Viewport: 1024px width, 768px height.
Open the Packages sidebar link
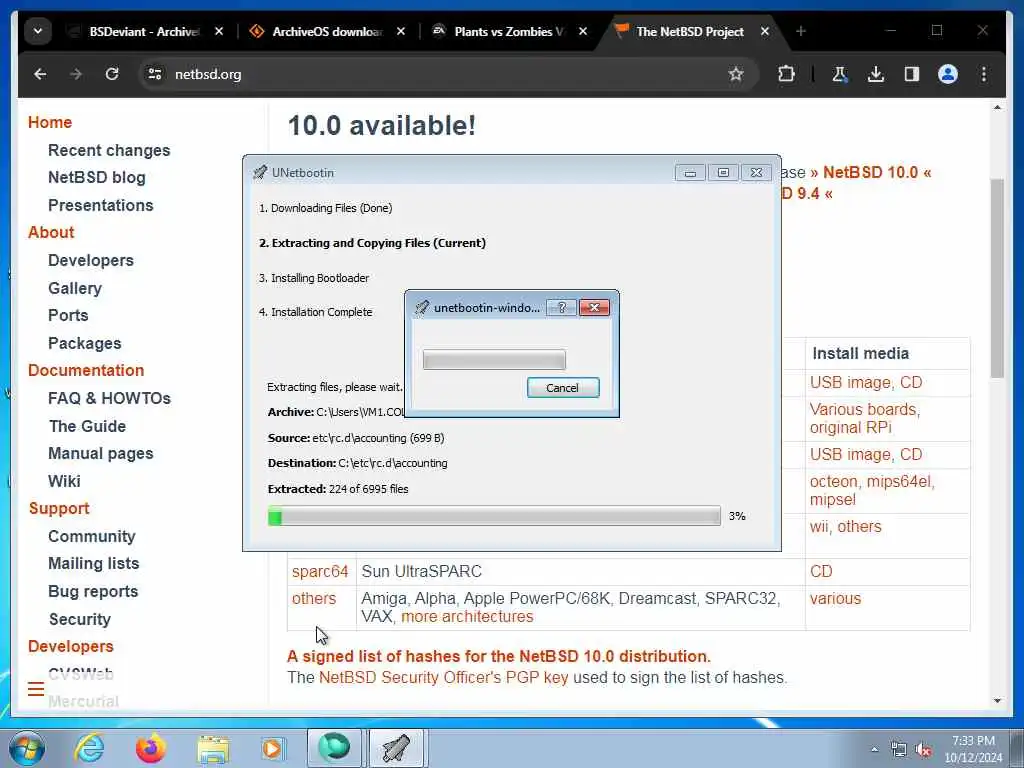[x=85, y=344]
